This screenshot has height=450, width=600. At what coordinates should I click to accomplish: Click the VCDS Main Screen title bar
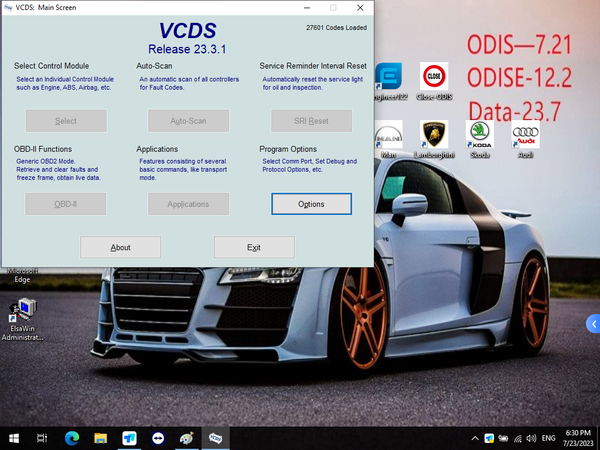150,7
